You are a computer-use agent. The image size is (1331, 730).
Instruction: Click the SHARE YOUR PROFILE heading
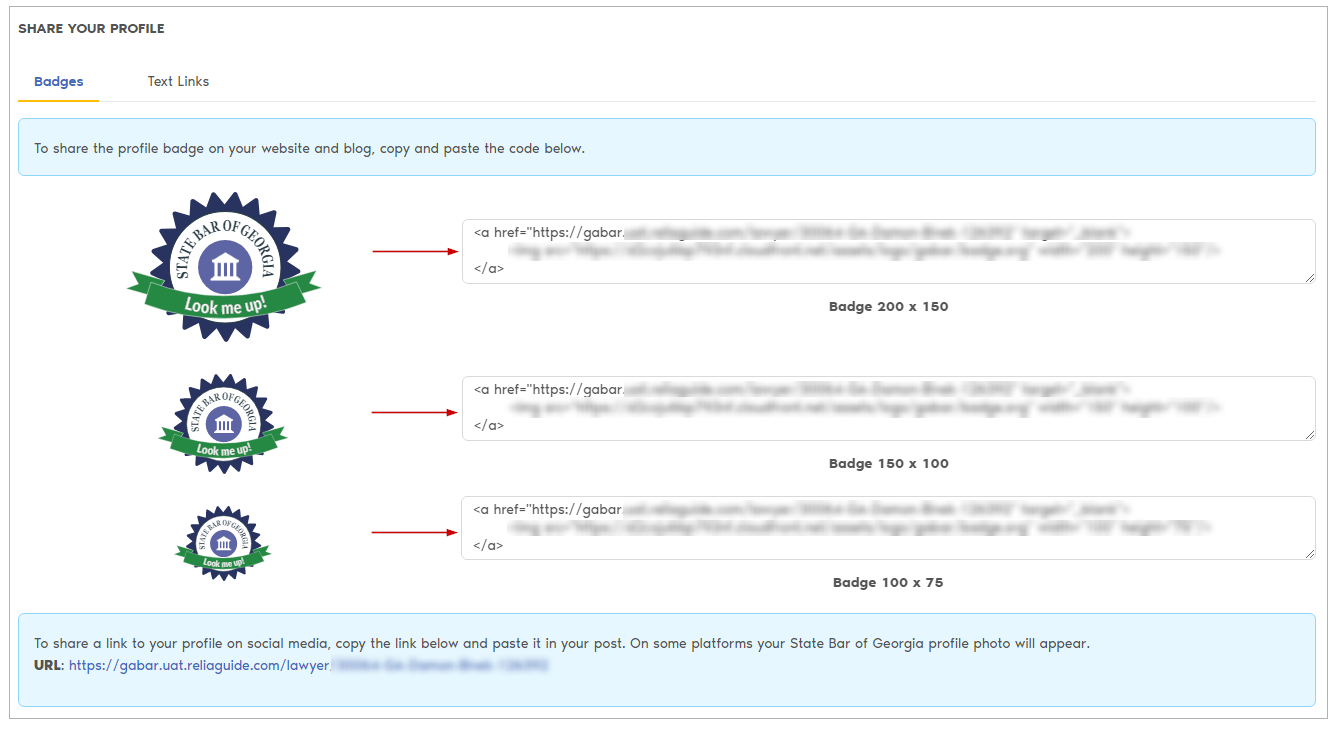[x=91, y=29]
